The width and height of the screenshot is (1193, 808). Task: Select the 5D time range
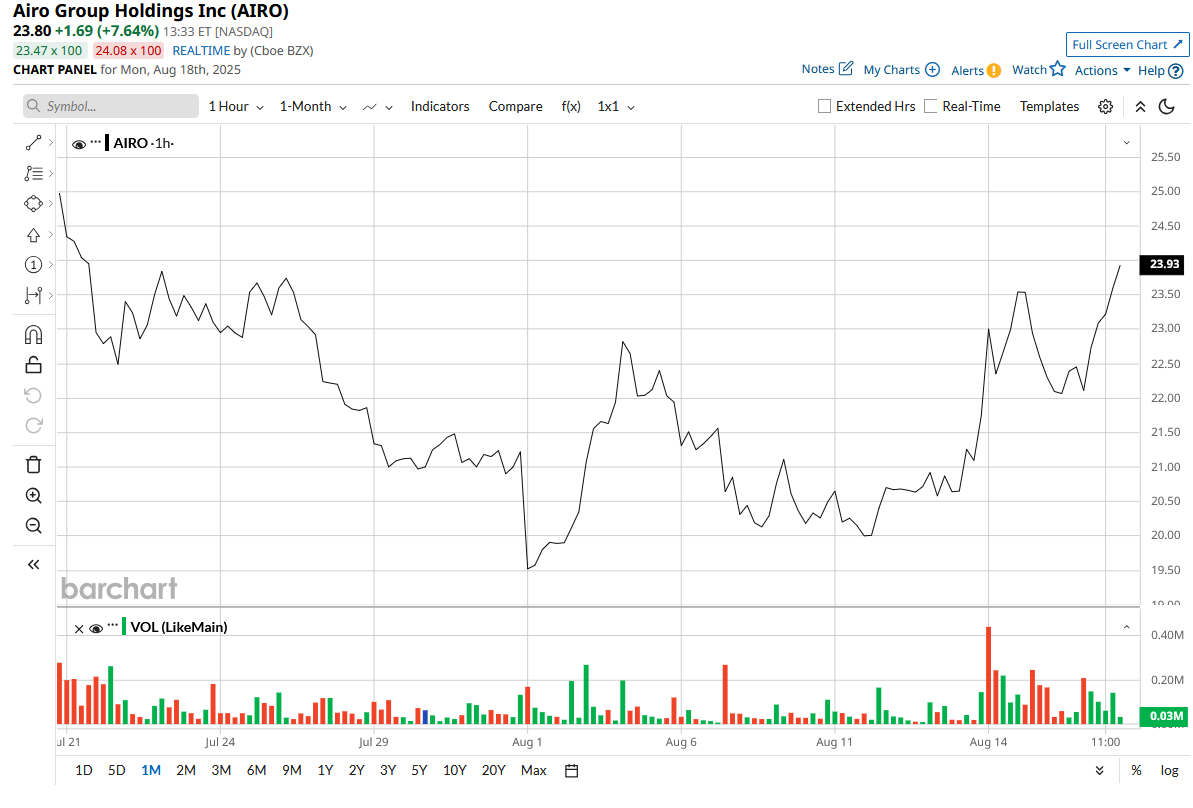116,771
